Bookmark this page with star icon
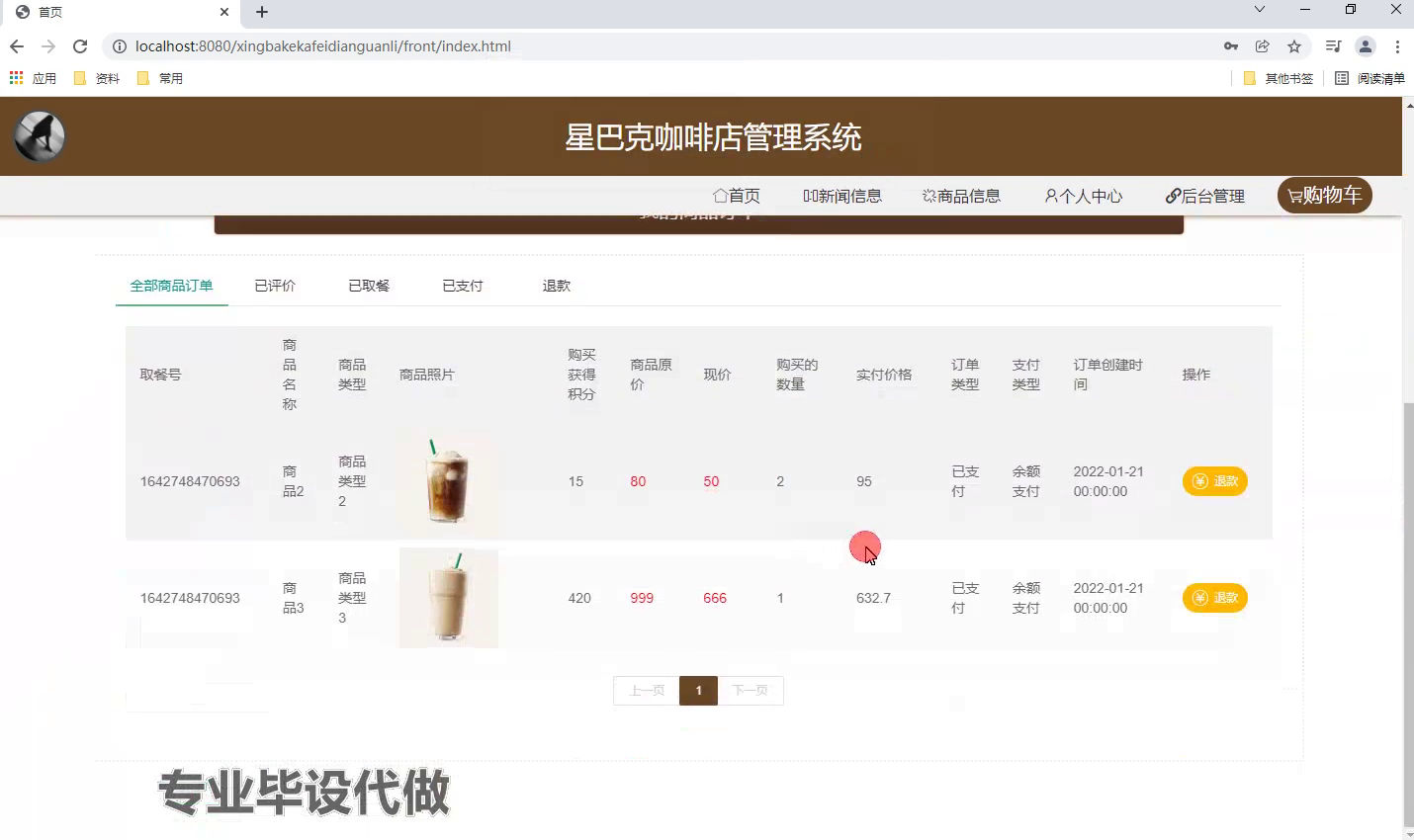Image resolution: width=1414 pixels, height=840 pixels. [1294, 46]
